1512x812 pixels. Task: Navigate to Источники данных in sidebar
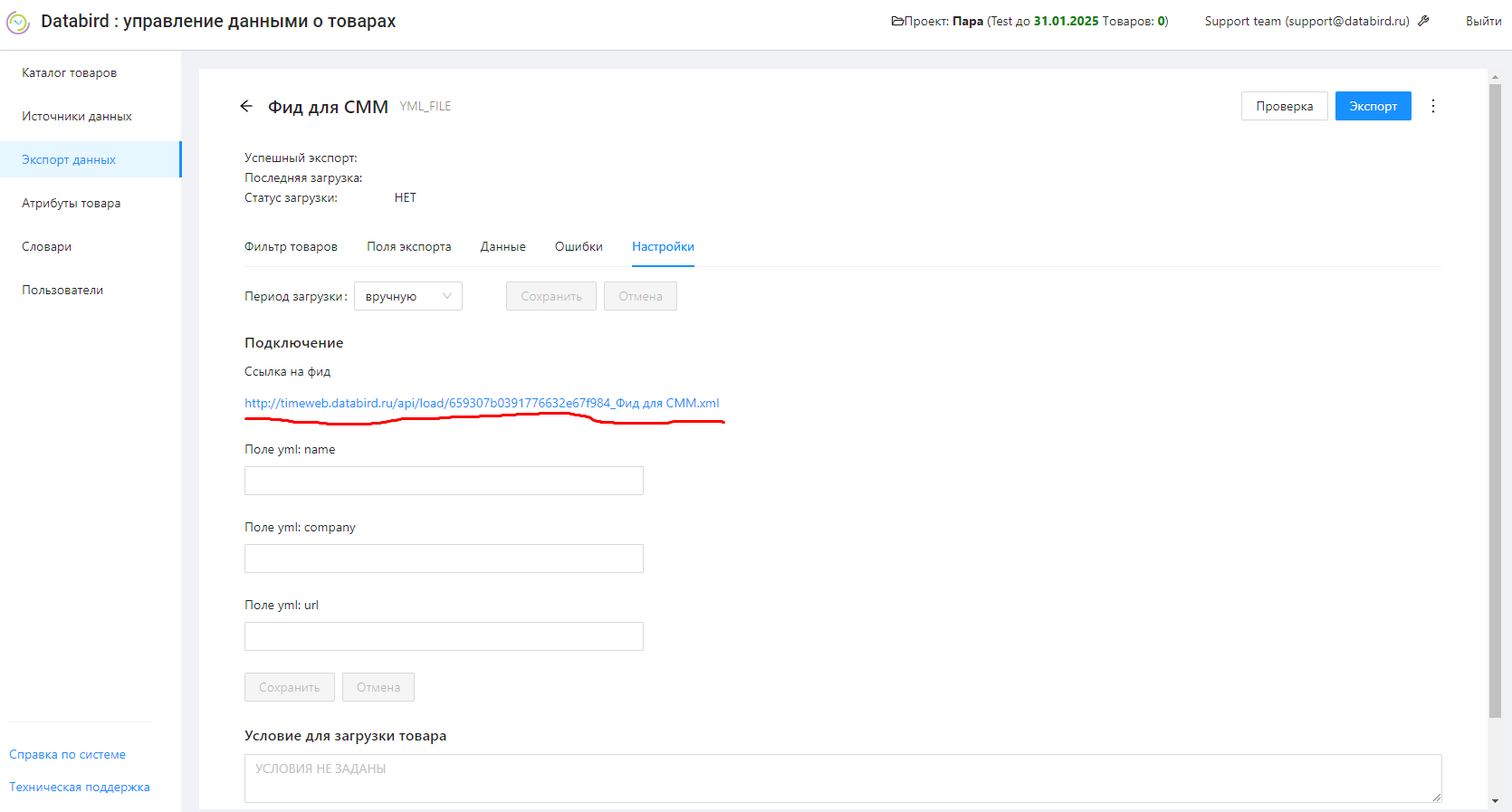click(x=77, y=117)
